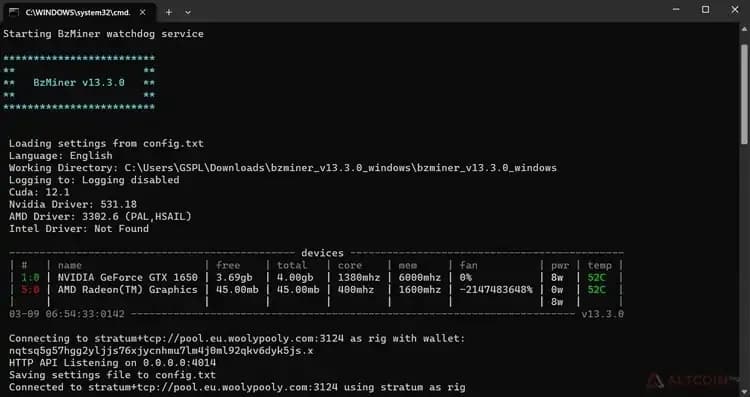Image resolution: width=750 pixels, height=397 pixels.
Task: Click the 'fan' column header
Action: point(469,265)
